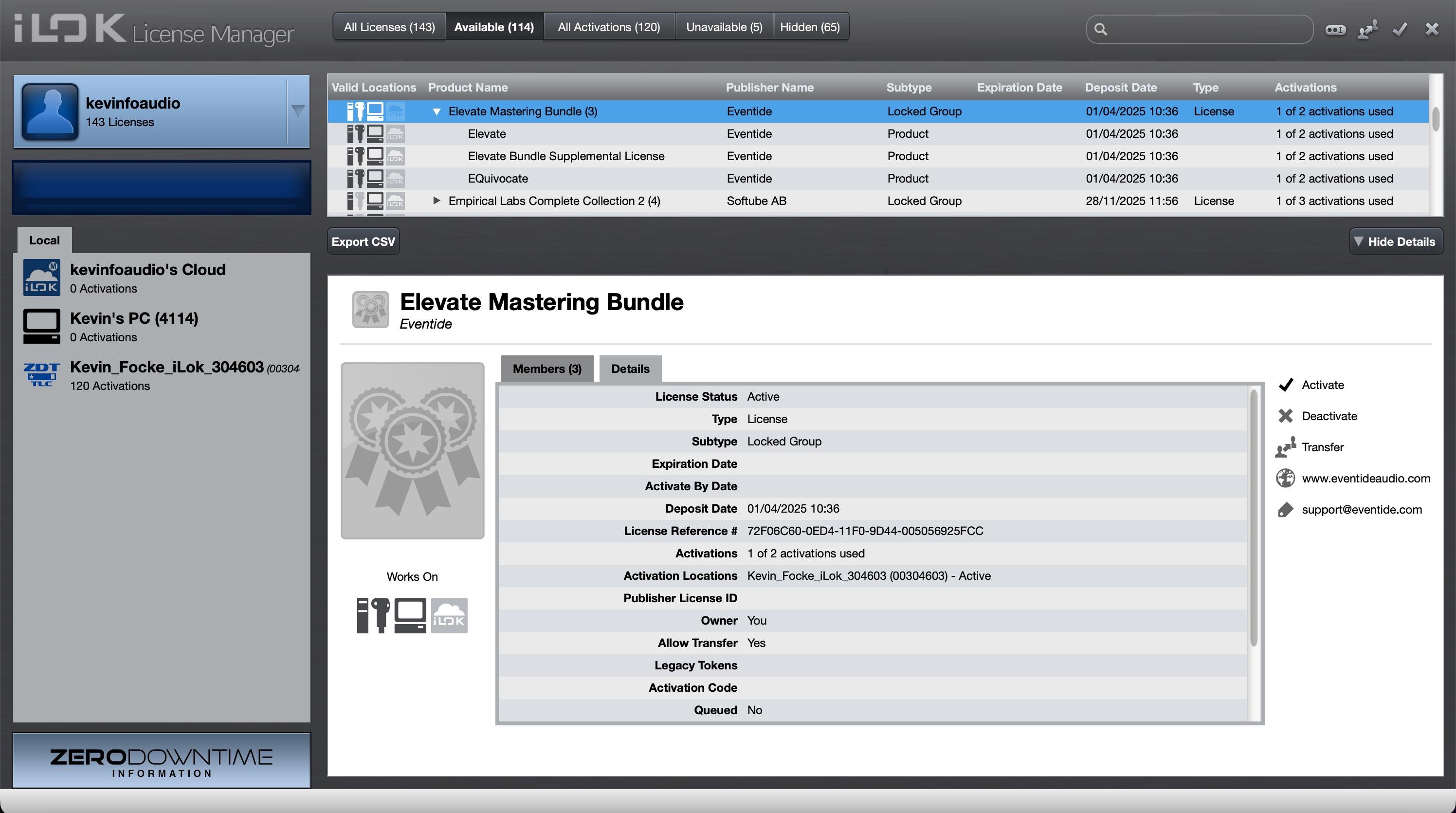Viewport: 1456px width, 813px height.
Task: Select the Local locations tab
Action: (44, 240)
